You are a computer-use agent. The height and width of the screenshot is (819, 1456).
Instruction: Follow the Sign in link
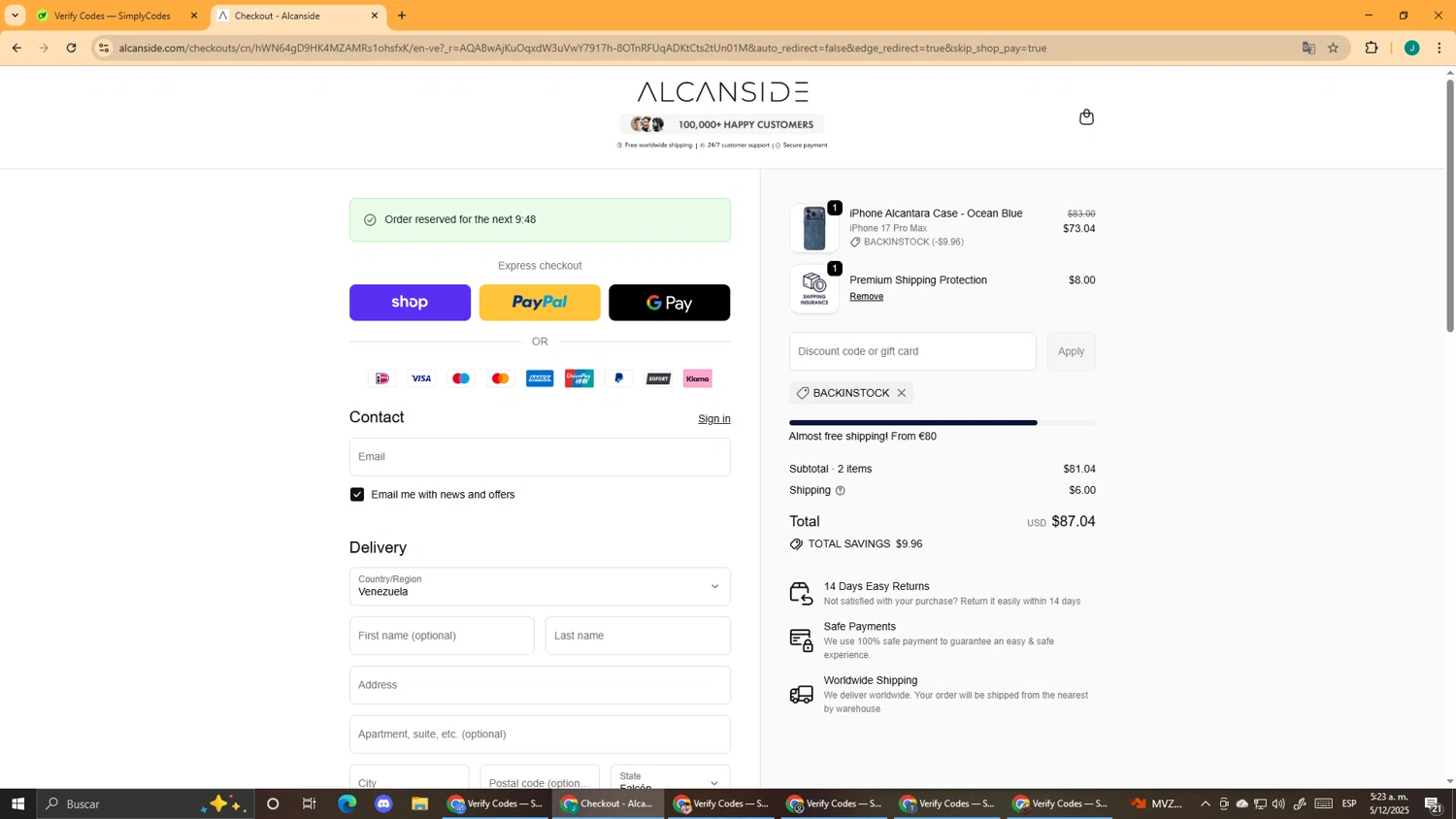tap(714, 419)
